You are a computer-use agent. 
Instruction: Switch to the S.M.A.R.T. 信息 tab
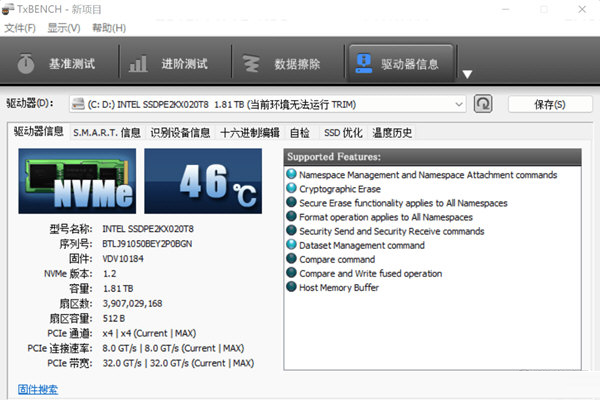(107, 133)
